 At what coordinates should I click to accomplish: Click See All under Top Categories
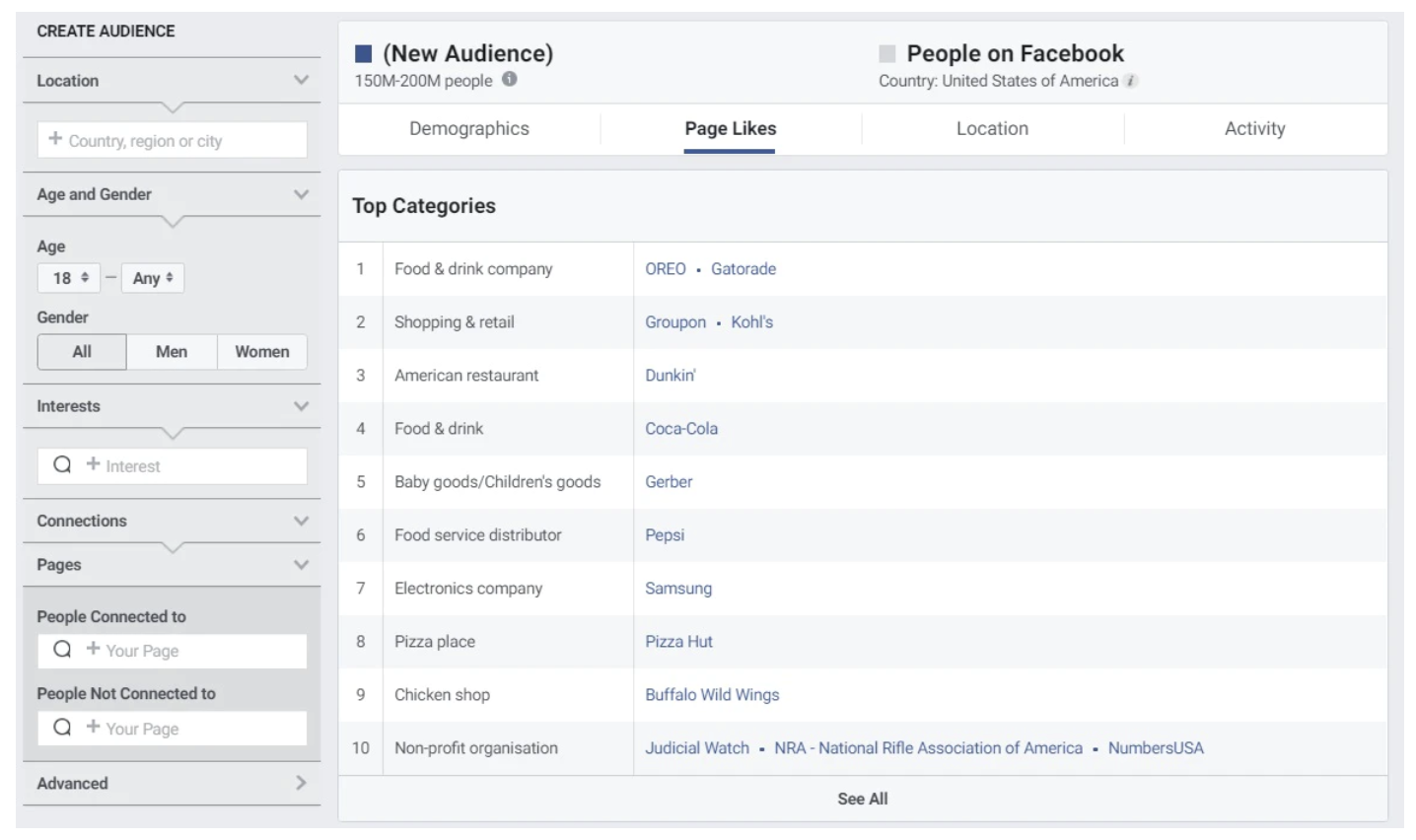[862, 799]
